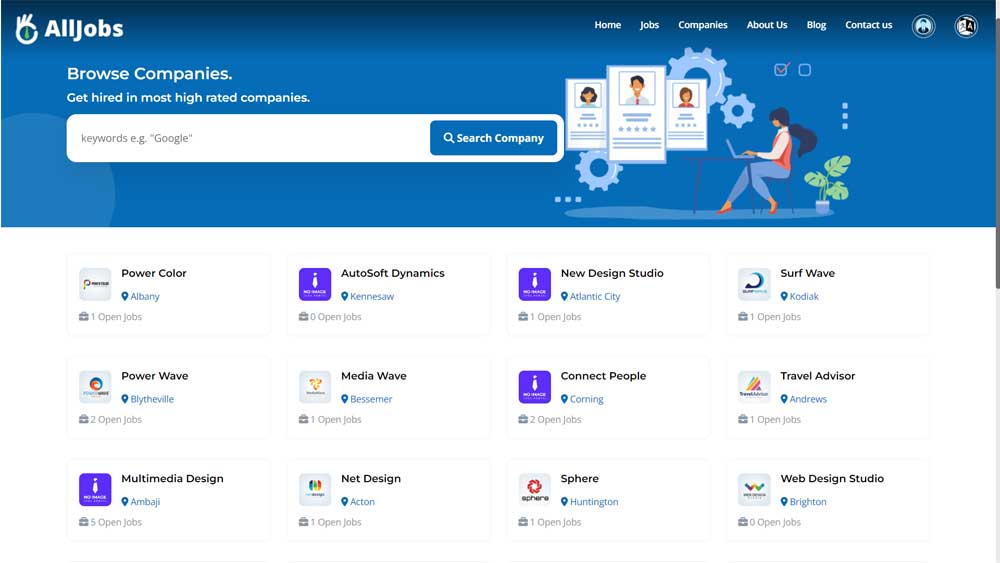Click the Power Wave company logo
Viewport: 1000px width, 563px height.
95,387
